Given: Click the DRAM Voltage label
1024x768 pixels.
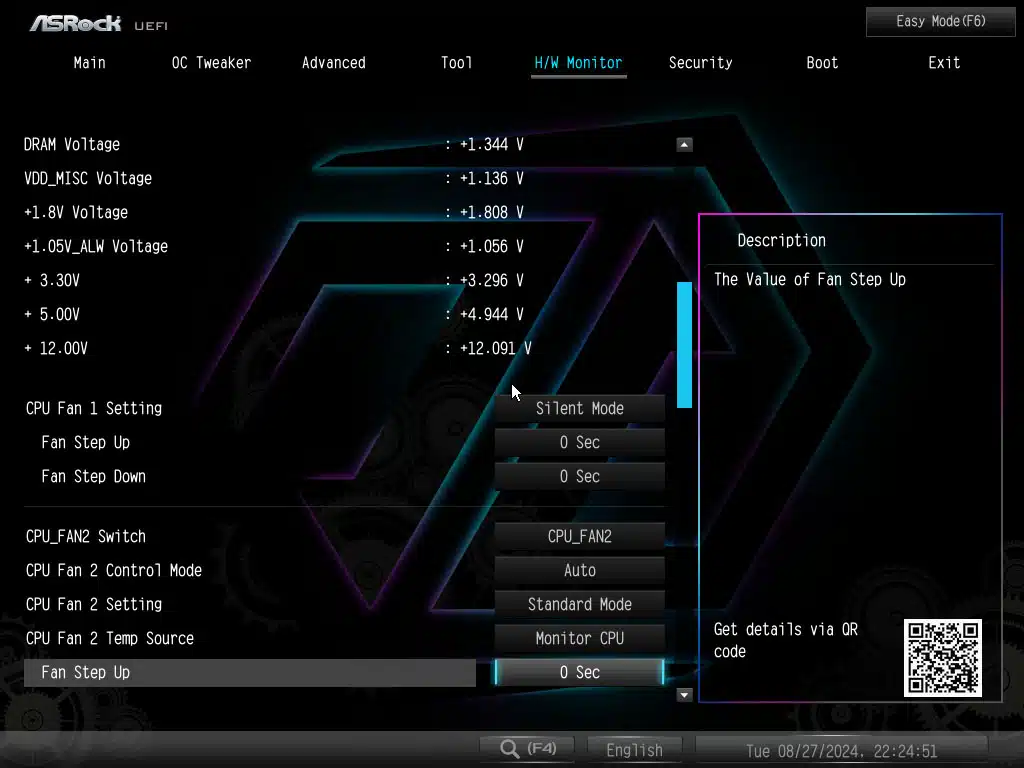Looking at the screenshot, I should 72,144.
